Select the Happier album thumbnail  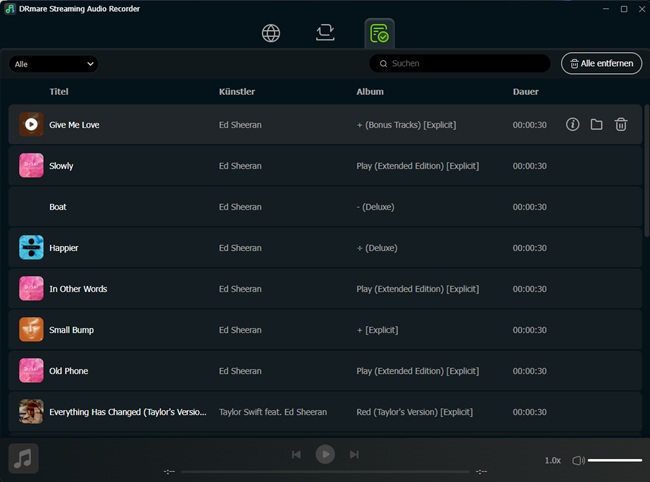click(31, 247)
